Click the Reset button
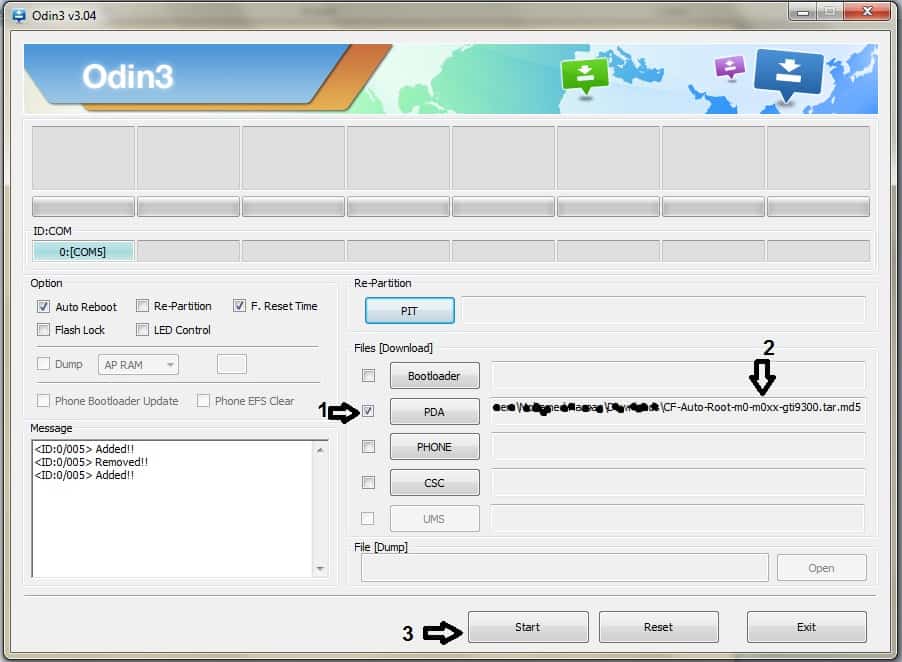The height and width of the screenshot is (662, 902). (659, 627)
